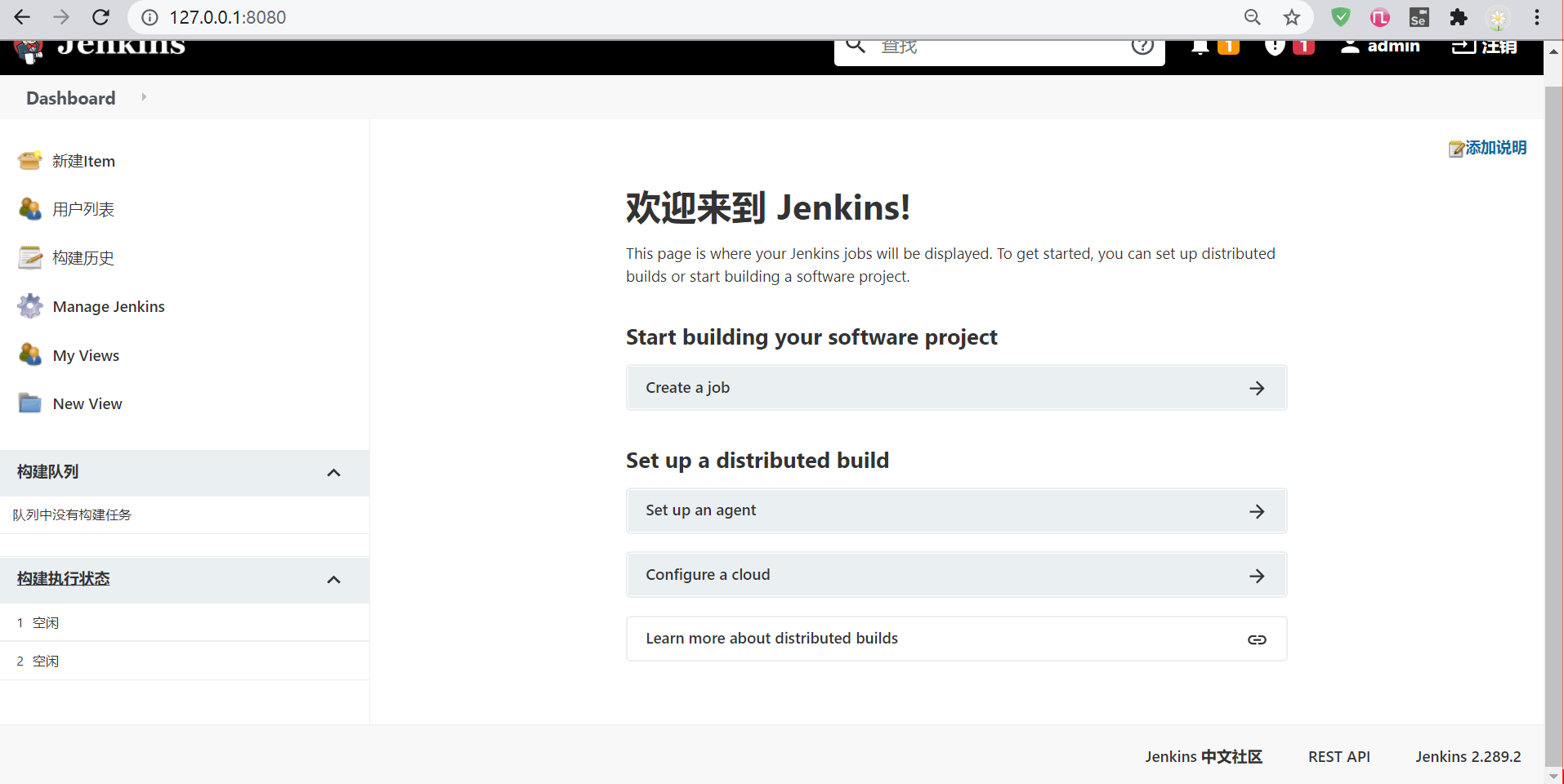Collapse the 构建队列 panel
The image size is (1564, 784).
pos(333,473)
